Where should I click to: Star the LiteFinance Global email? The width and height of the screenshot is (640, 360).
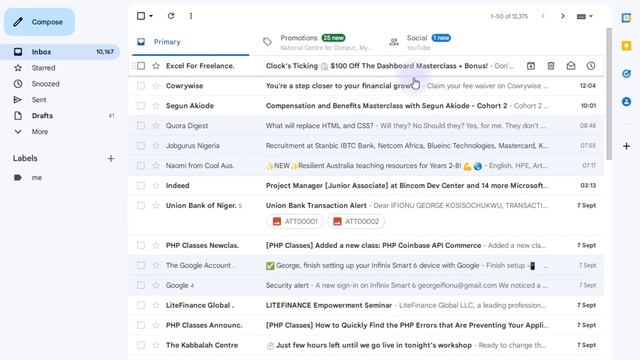click(156, 305)
